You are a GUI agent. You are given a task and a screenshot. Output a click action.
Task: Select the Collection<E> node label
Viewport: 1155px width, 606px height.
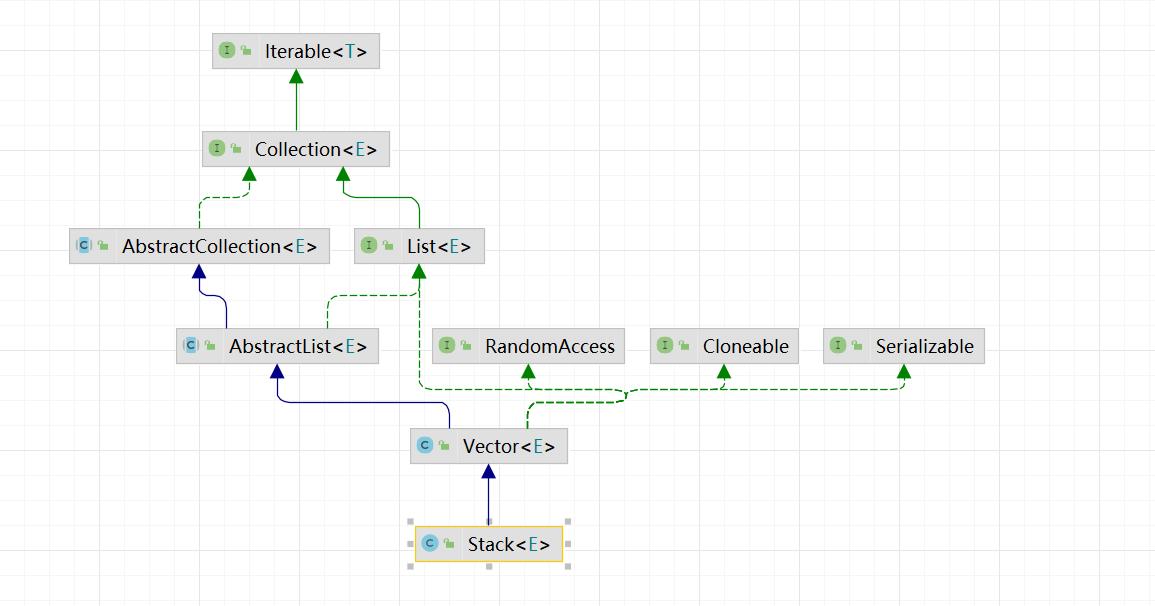[x=316, y=149]
